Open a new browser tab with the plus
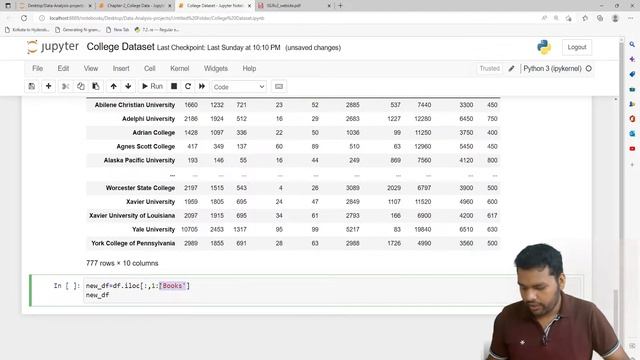Image resolution: width=640 pixels, height=360 pixels. point(340,6)
